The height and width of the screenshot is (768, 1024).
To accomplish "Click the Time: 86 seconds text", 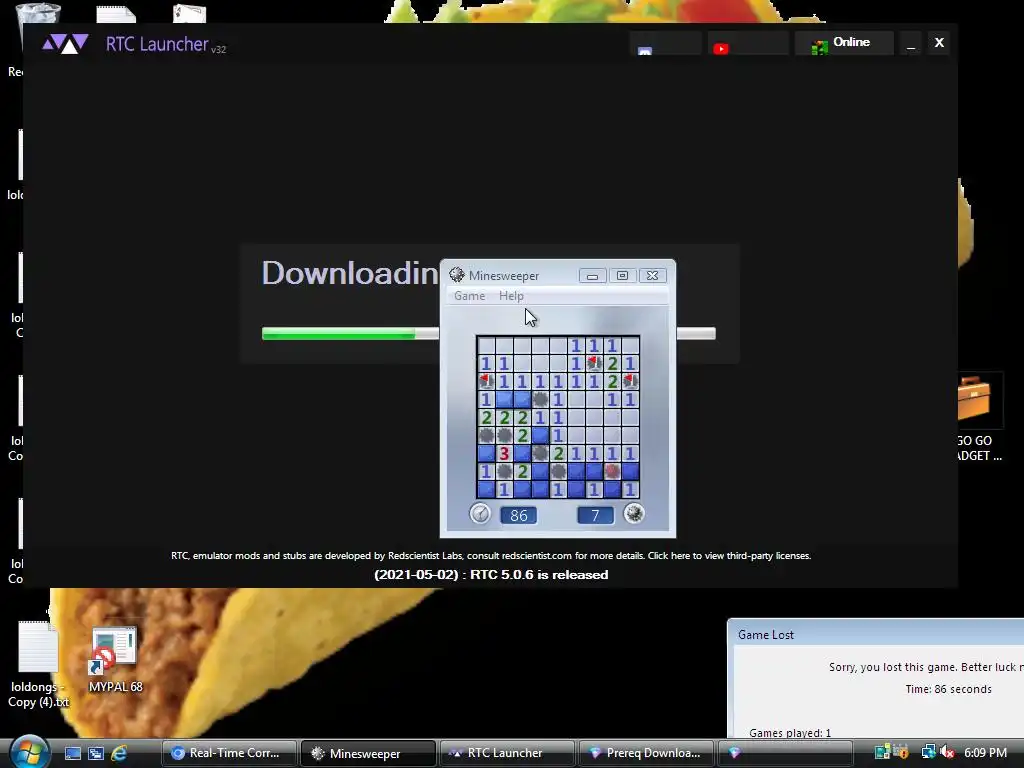I will (948, 690).
